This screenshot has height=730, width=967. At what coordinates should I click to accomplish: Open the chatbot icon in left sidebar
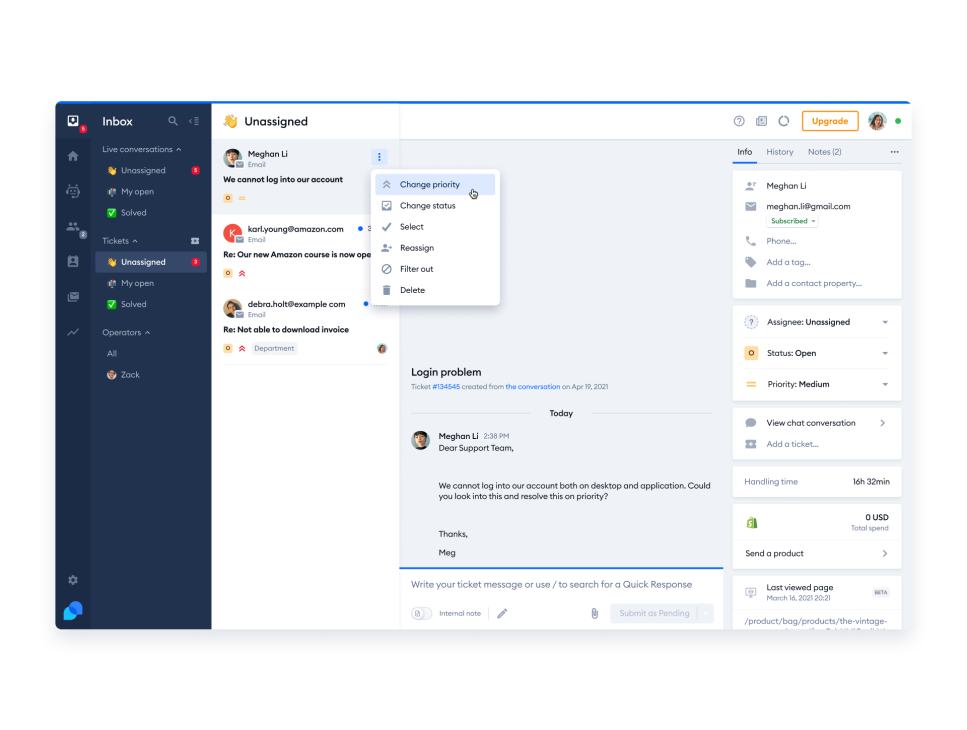[x=73, y=191]
